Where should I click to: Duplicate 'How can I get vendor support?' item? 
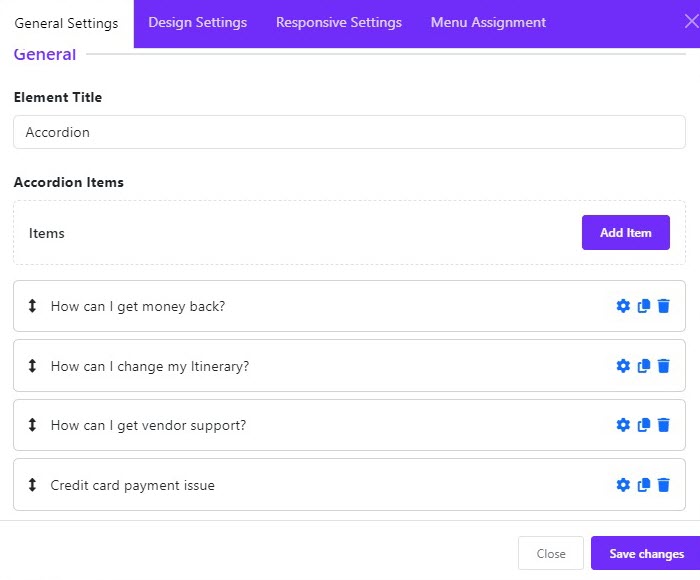(643, 425)
